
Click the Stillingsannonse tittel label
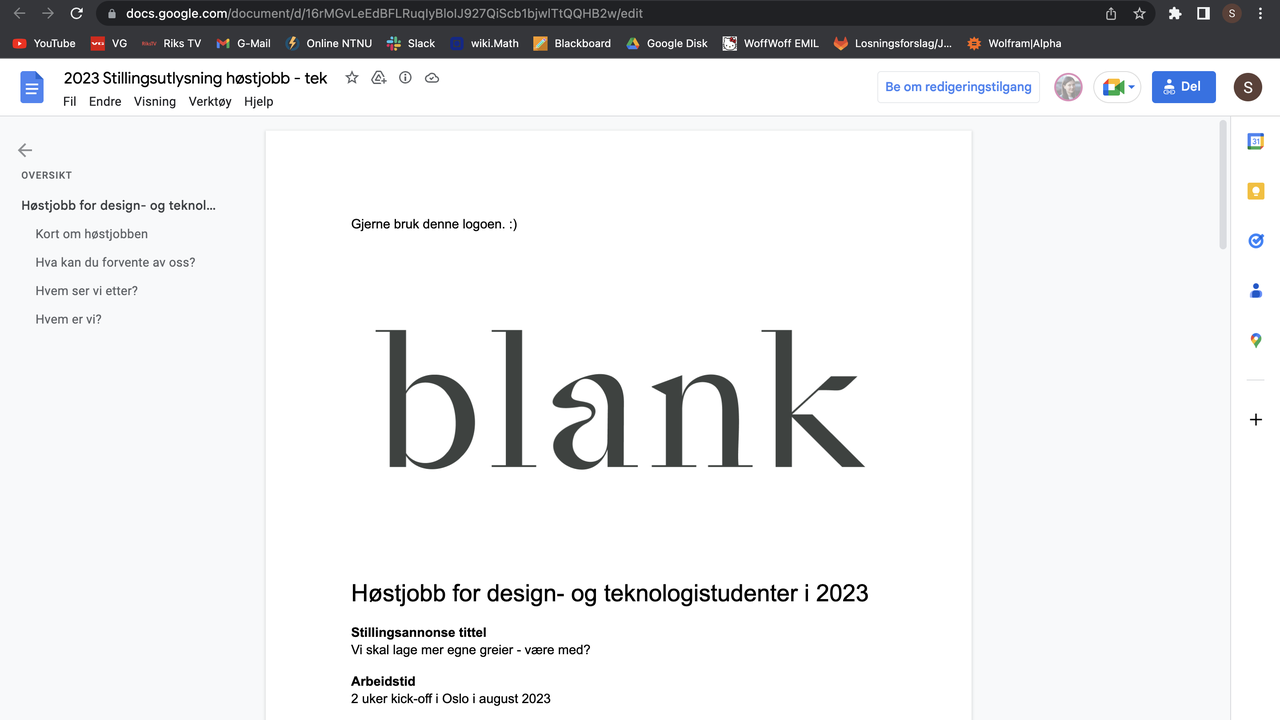(418, 633)
